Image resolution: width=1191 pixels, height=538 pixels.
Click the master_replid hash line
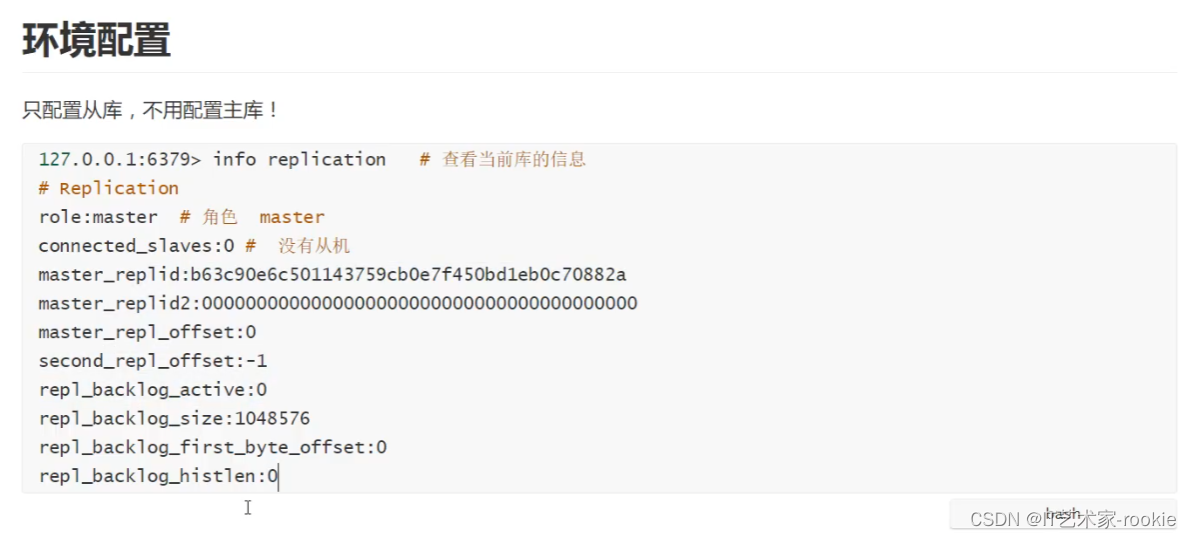tap(332, 274)
